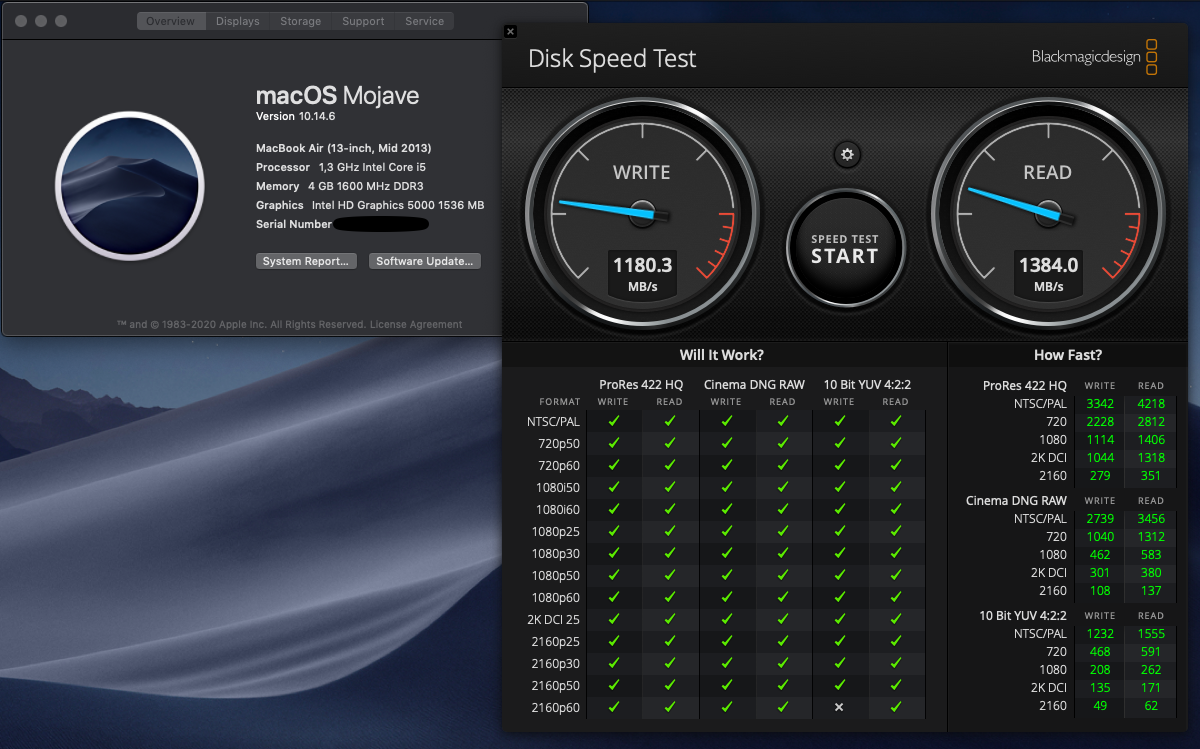Image resolution: width=1200 pixels, height=749 pixels.
Task: Click the failed X mark for 2160p60
Action: tap(839, 707)
